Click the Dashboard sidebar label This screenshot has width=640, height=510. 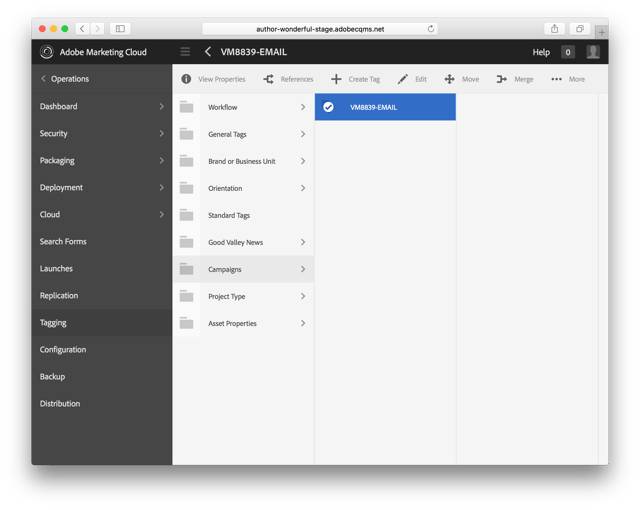click(58, 106)
